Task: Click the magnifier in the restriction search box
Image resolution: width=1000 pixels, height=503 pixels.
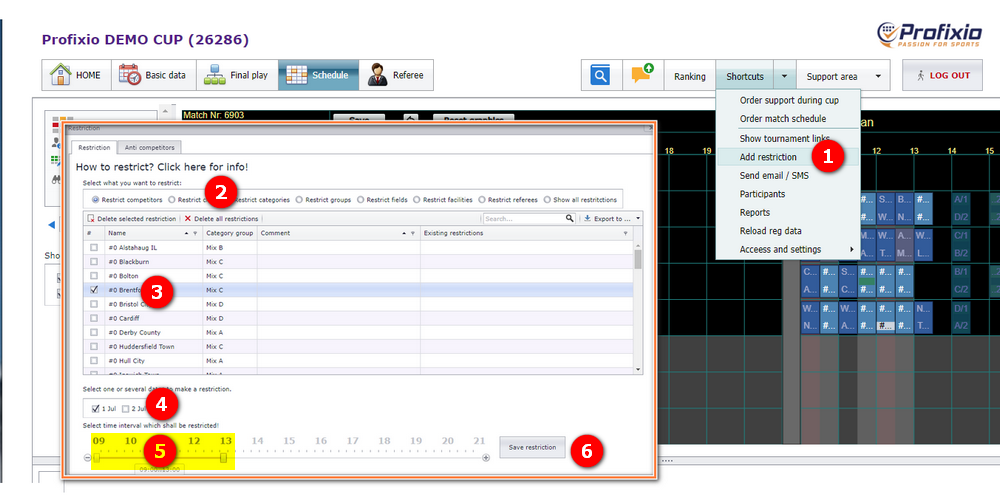Action: pos(570,219)
